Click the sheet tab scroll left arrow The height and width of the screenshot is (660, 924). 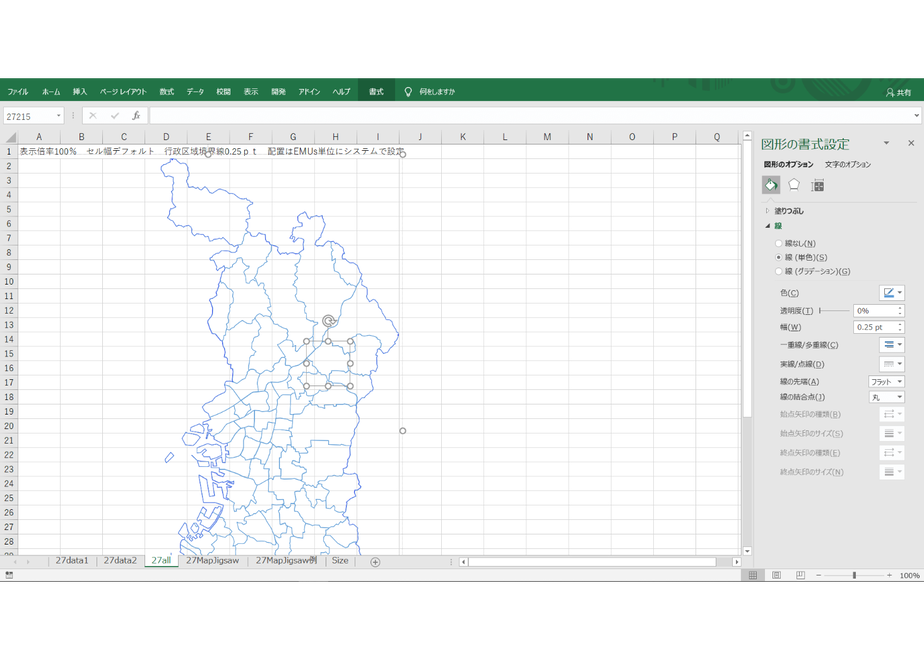pyautogui.click(x=15, y=562)
